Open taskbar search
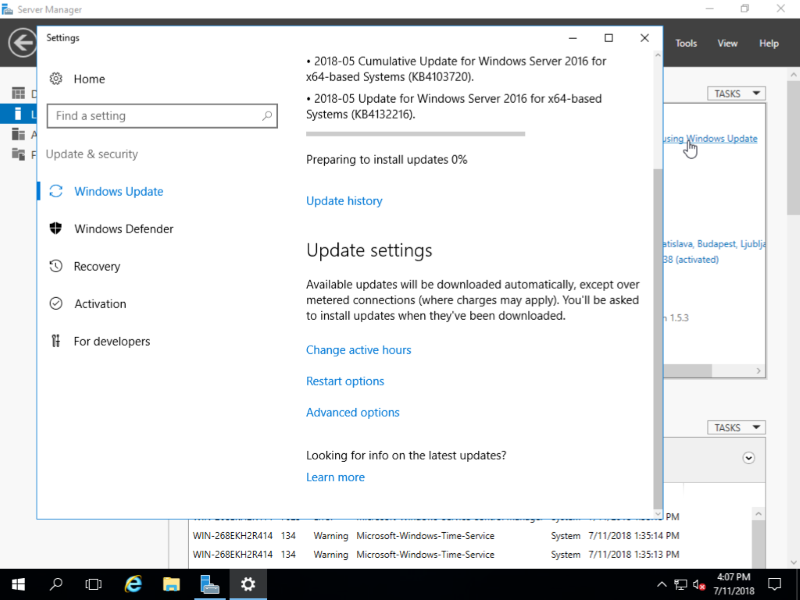800x600 pixels. 56,584
